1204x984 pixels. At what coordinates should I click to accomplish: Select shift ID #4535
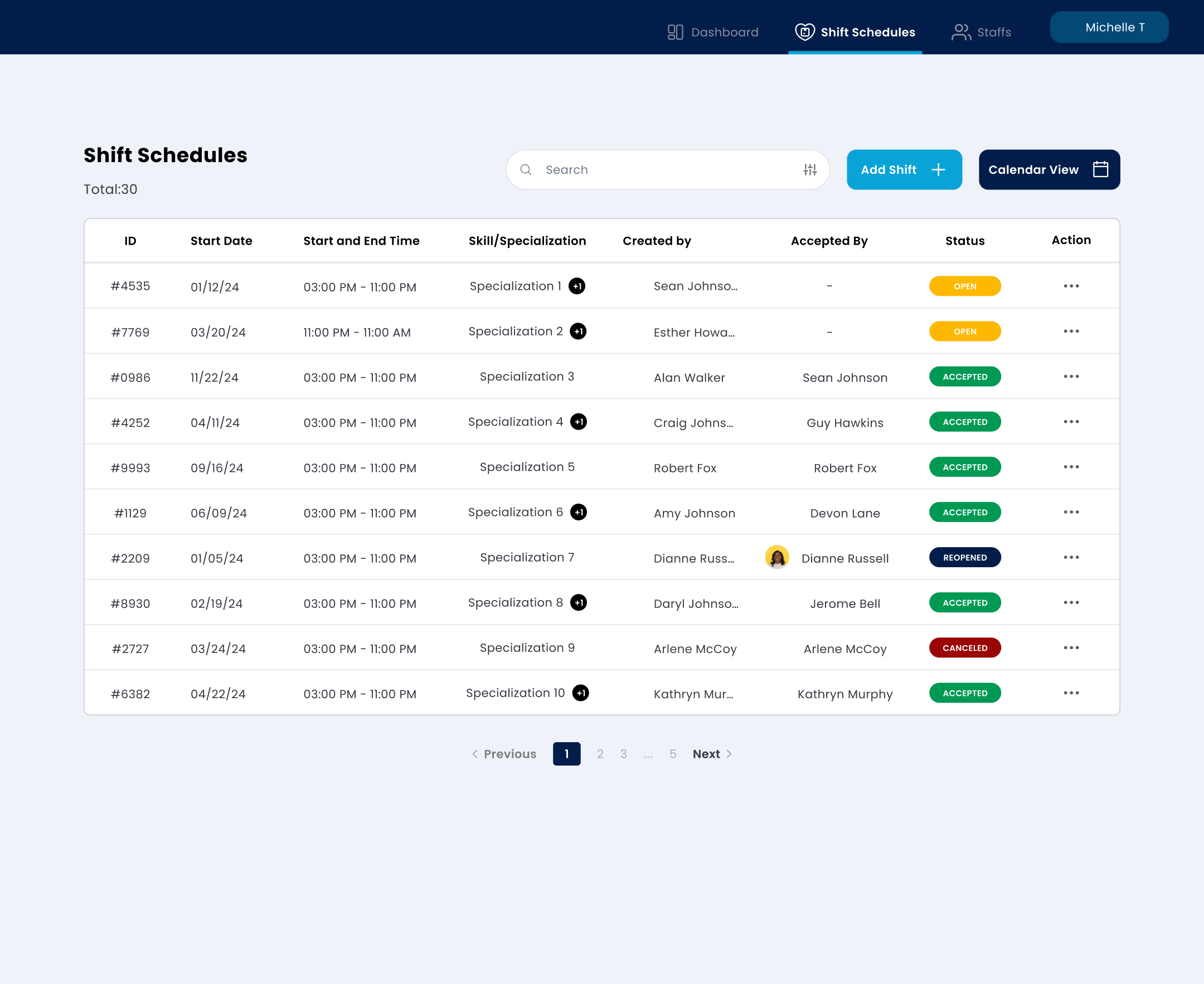130,286
